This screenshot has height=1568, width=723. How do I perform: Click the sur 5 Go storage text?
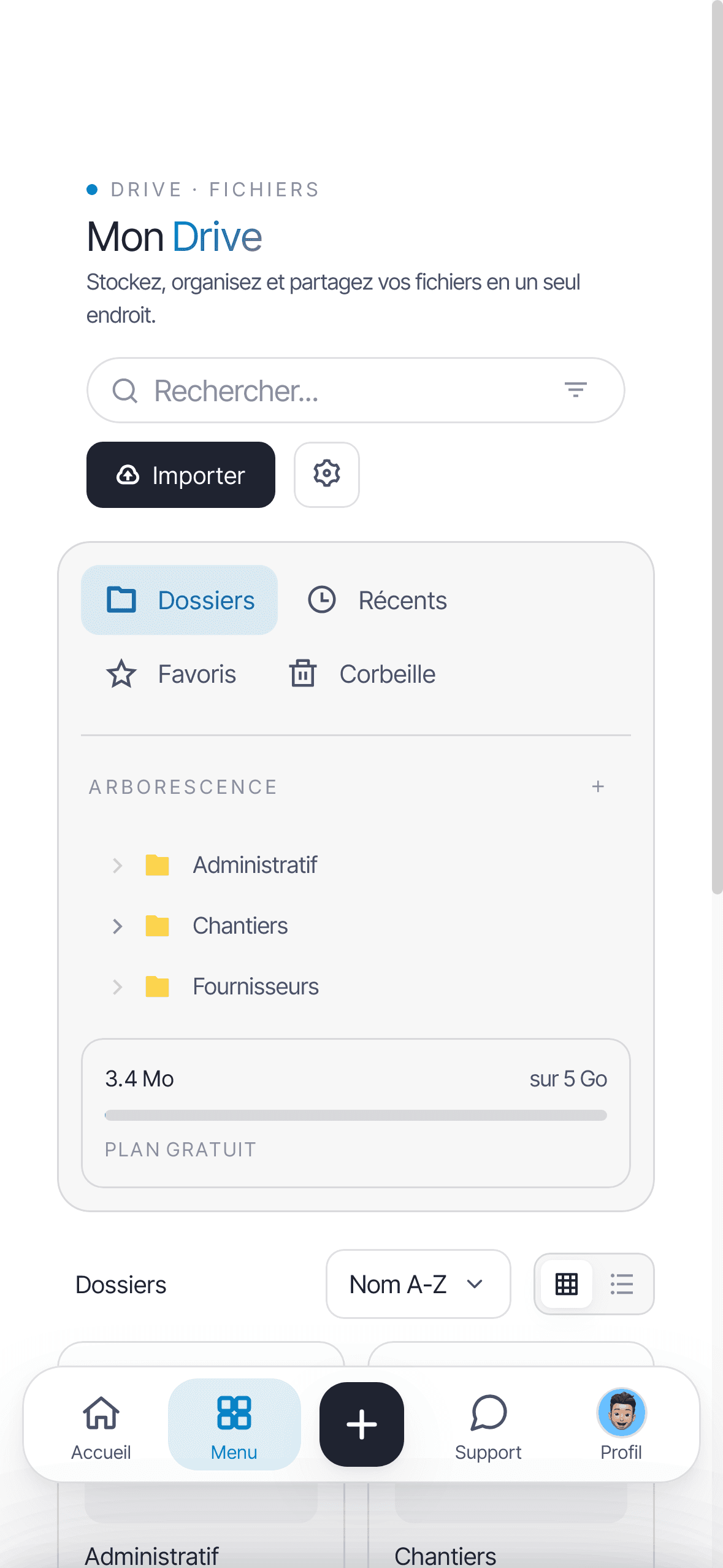tap(568, 1078)
